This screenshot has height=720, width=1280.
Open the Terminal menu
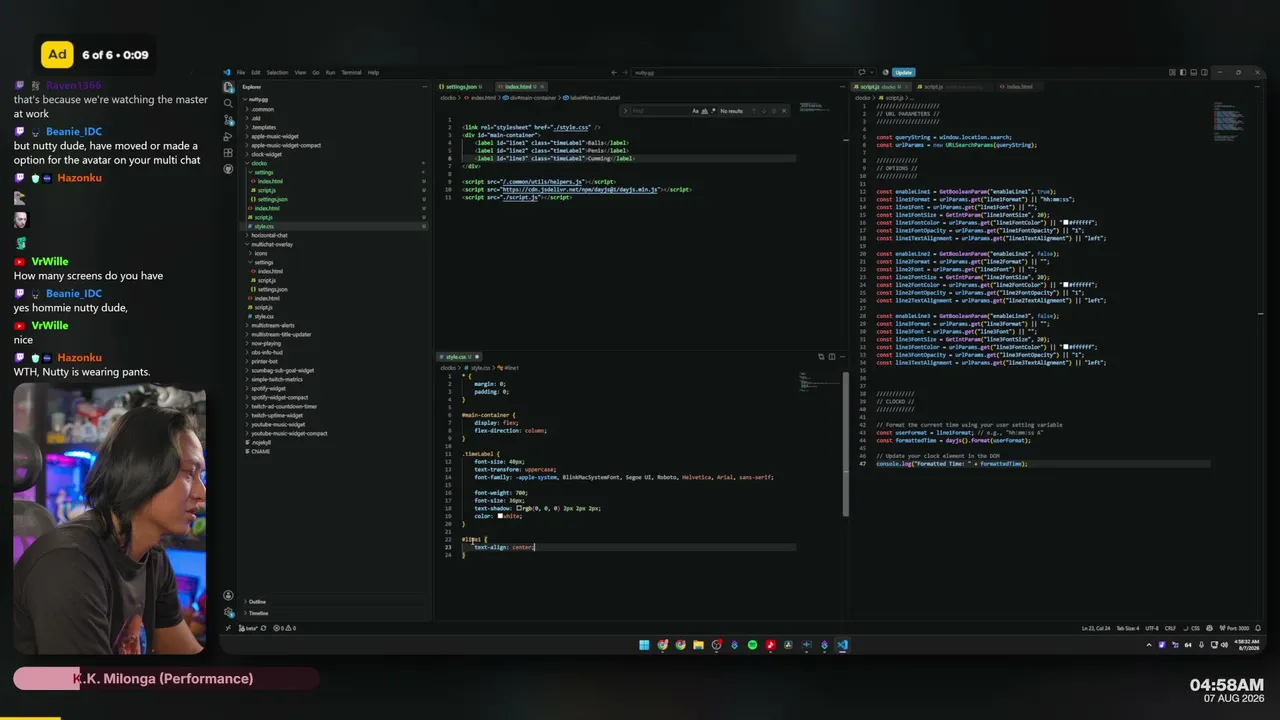(x=351, y=72)
